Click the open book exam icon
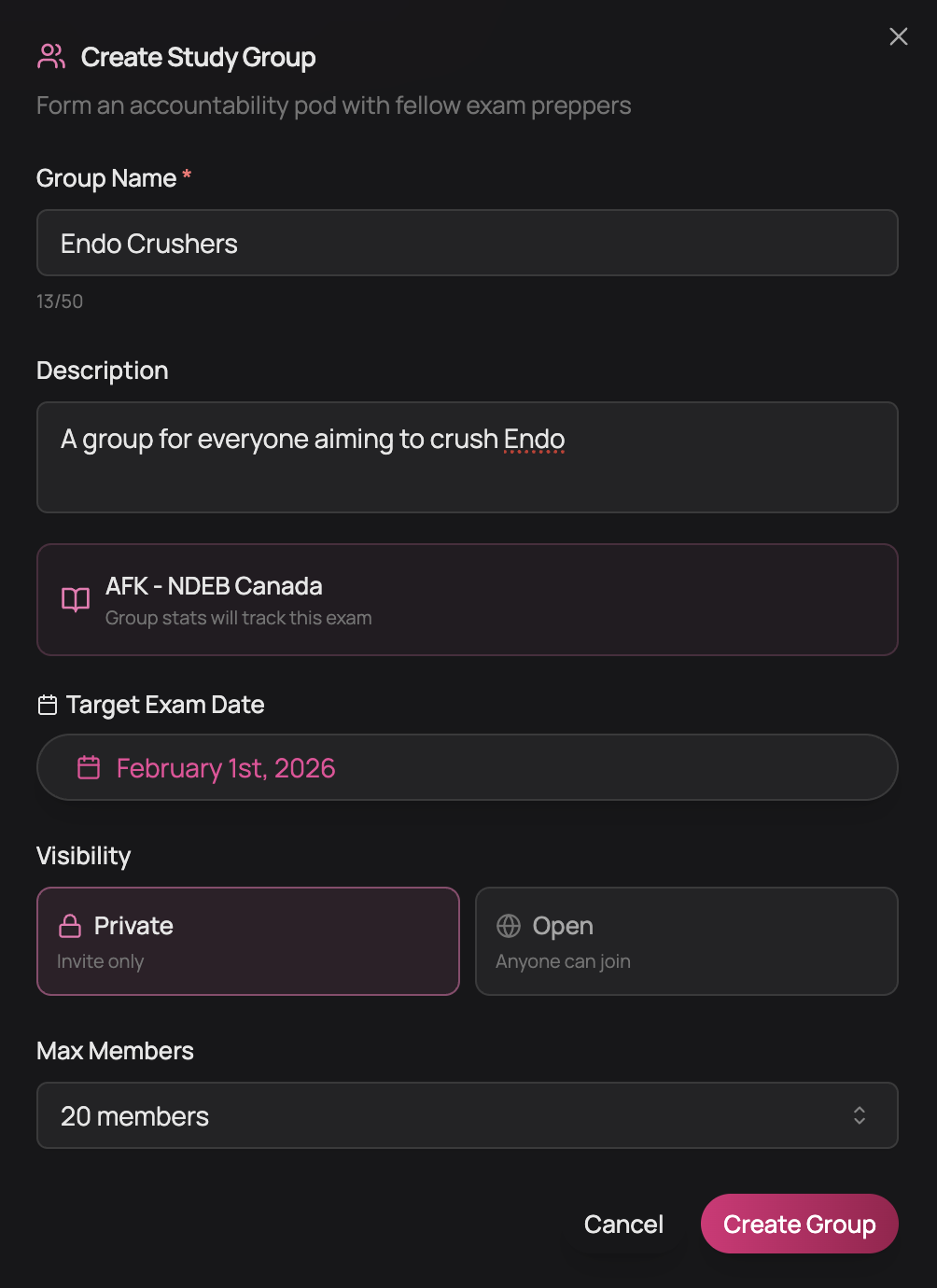 pyautogui.click(x=76, y=599)
